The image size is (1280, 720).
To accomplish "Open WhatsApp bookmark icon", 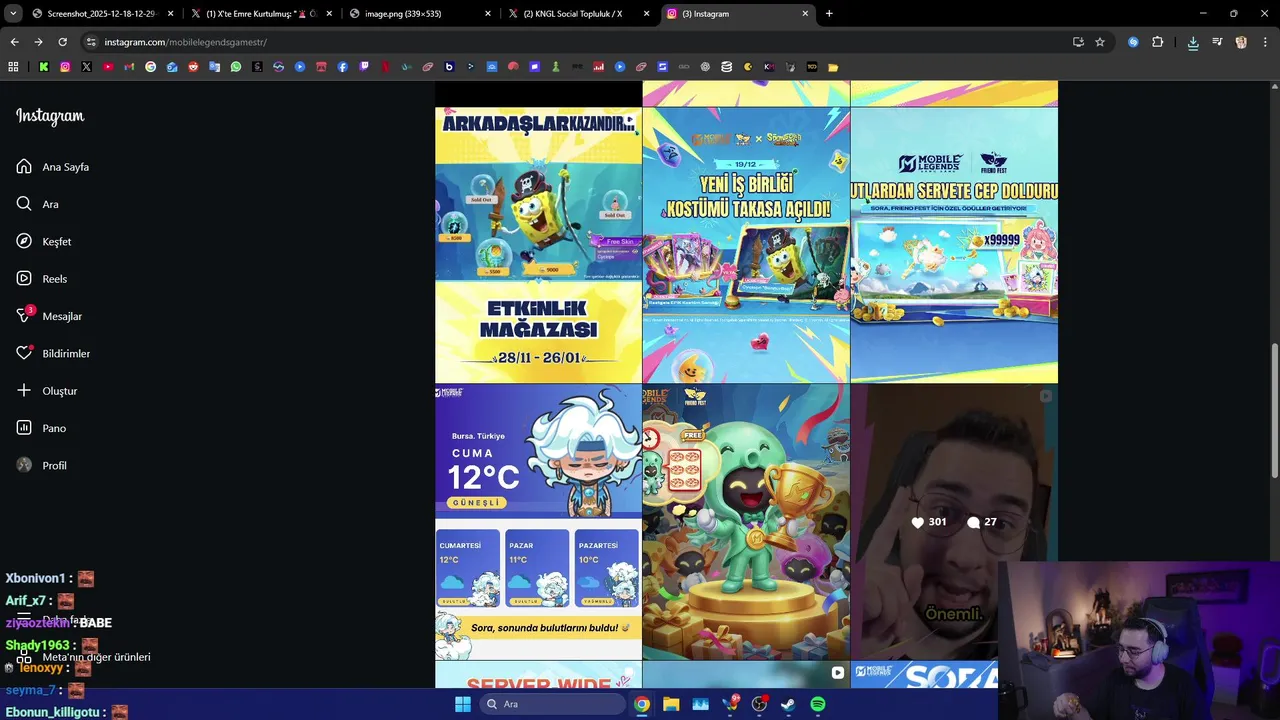I will pyautogui.click(x=236, y=67).
